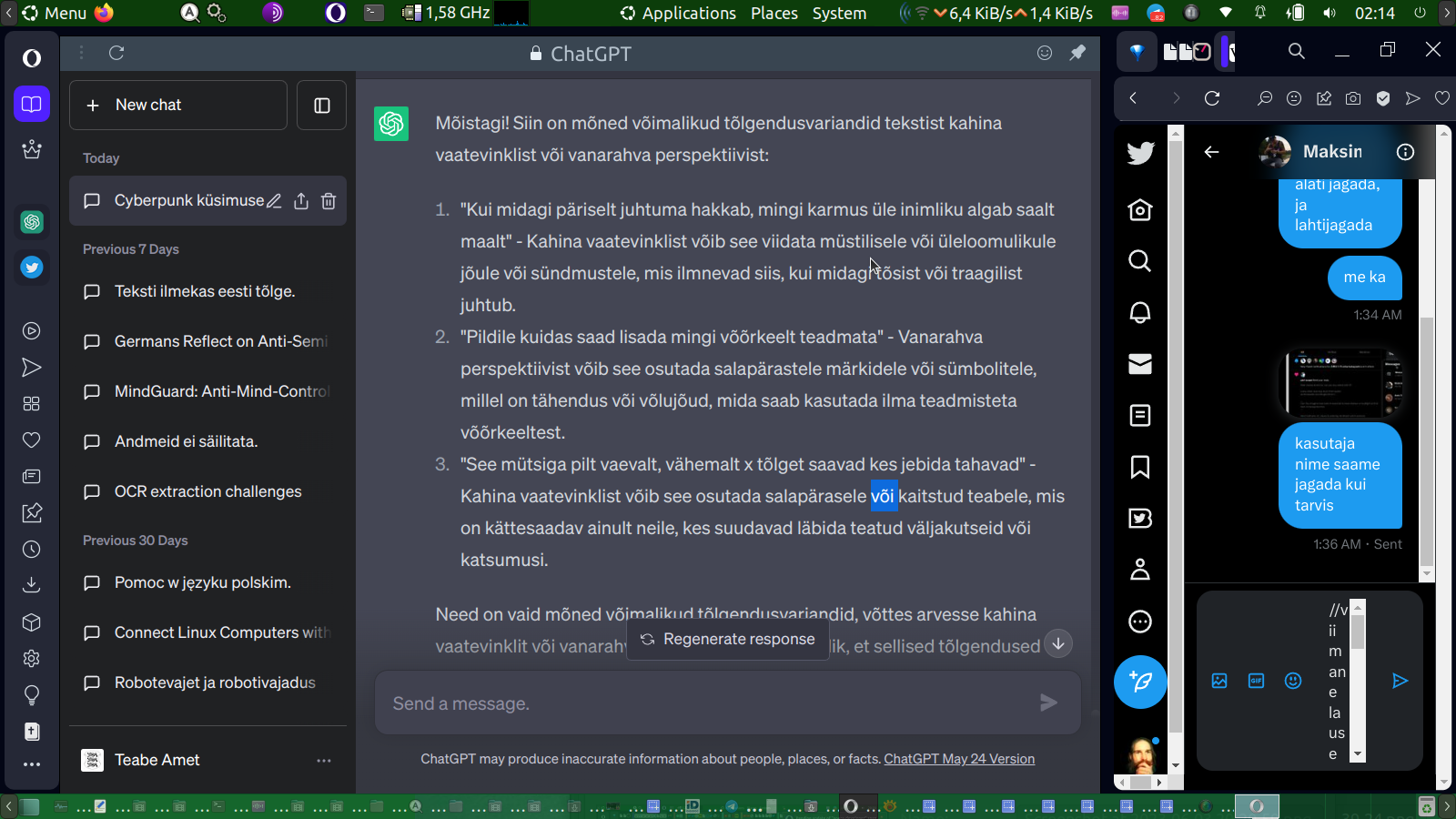Open Teabe Amet account options menu
Viewport: 1456px width, 819px height.
click(x=324, y=760)
